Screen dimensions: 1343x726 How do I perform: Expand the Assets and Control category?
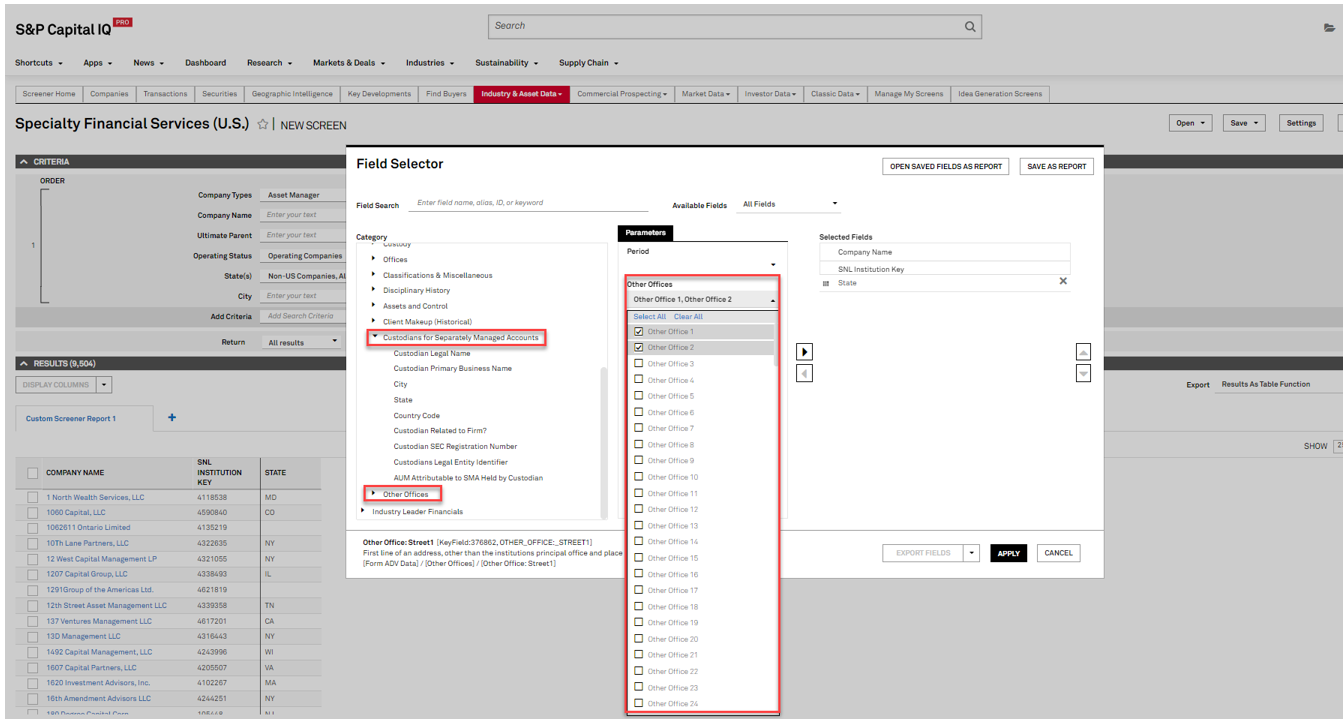374,306
